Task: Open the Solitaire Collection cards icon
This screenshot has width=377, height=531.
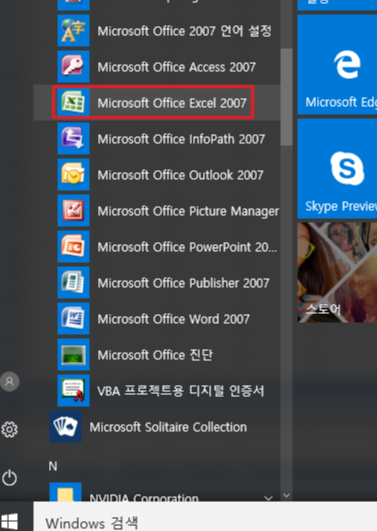Action: coord(65,427)
